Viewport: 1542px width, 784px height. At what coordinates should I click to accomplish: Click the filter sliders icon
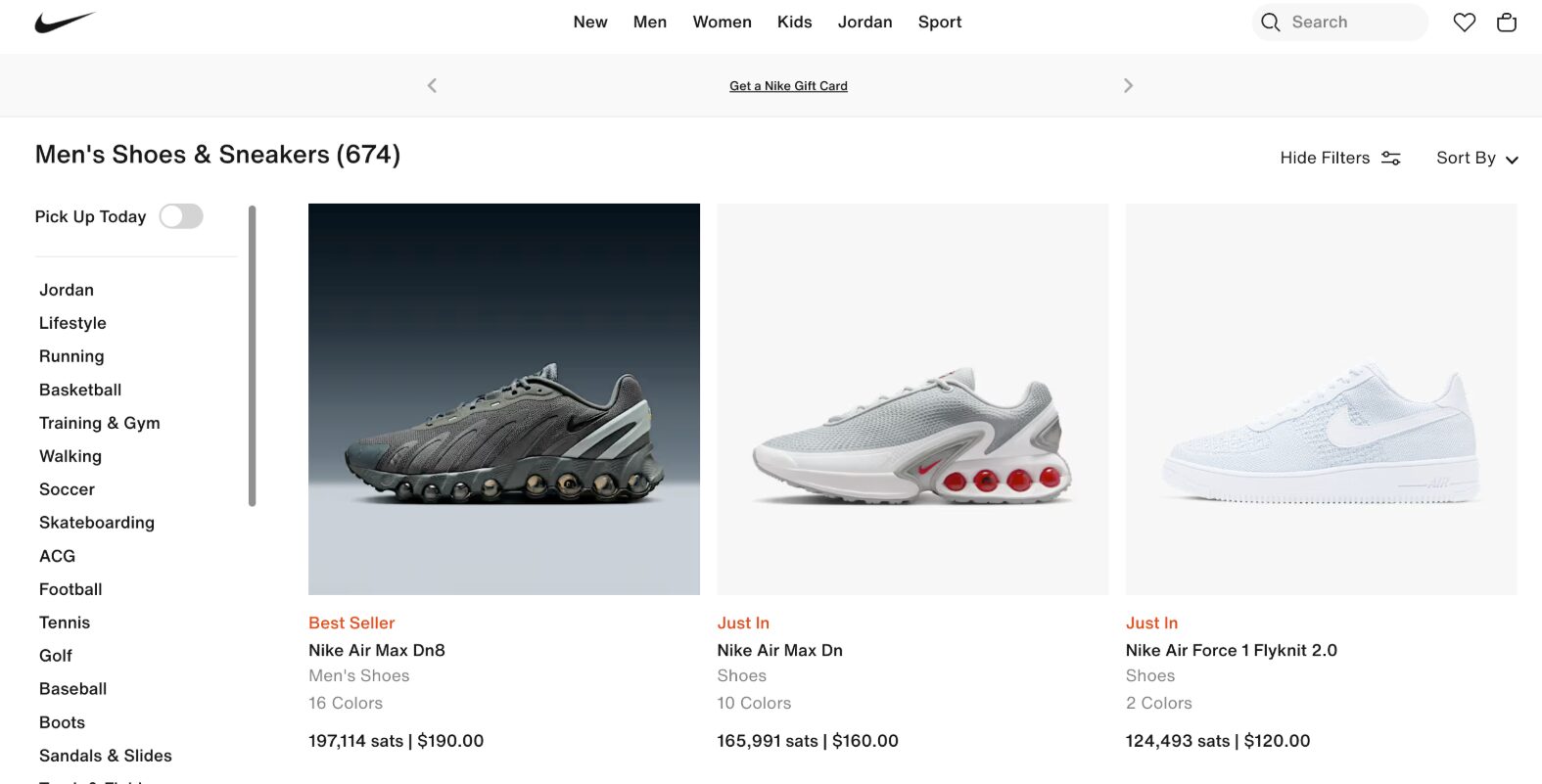coord(1390,158)
